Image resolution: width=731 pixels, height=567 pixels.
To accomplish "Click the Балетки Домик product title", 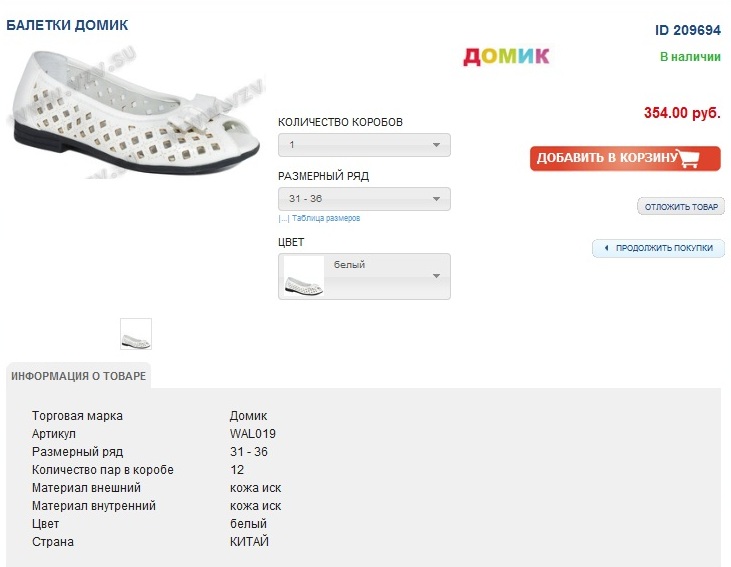I will [67, 24].
